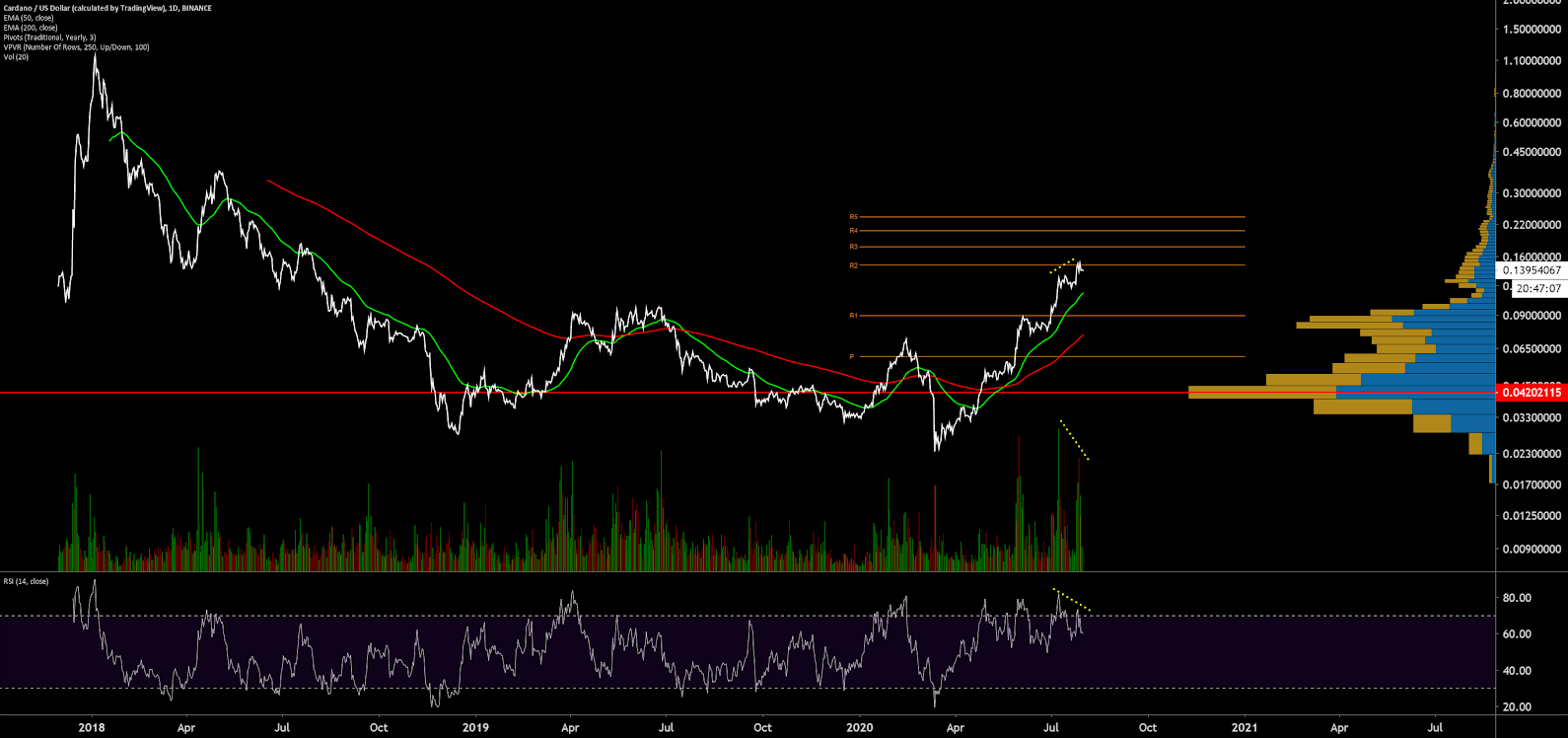1568x738 pixels.
Task: Click the P pivot point label
Action: click(x=851, y=357)
